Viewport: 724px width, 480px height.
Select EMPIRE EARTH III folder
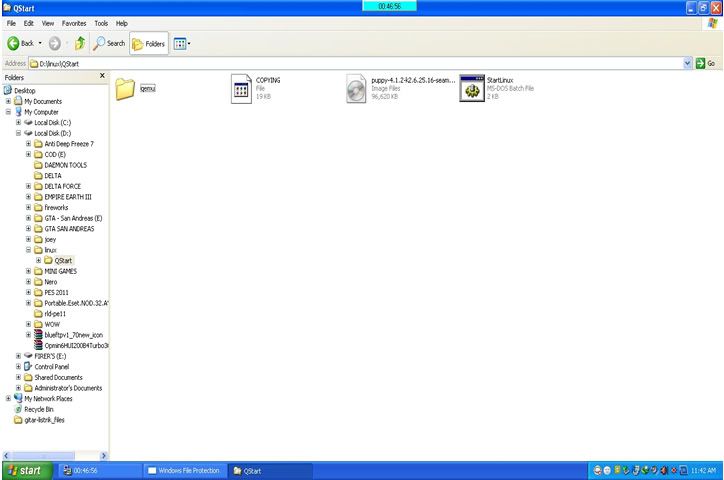click(x=68, y=197)
